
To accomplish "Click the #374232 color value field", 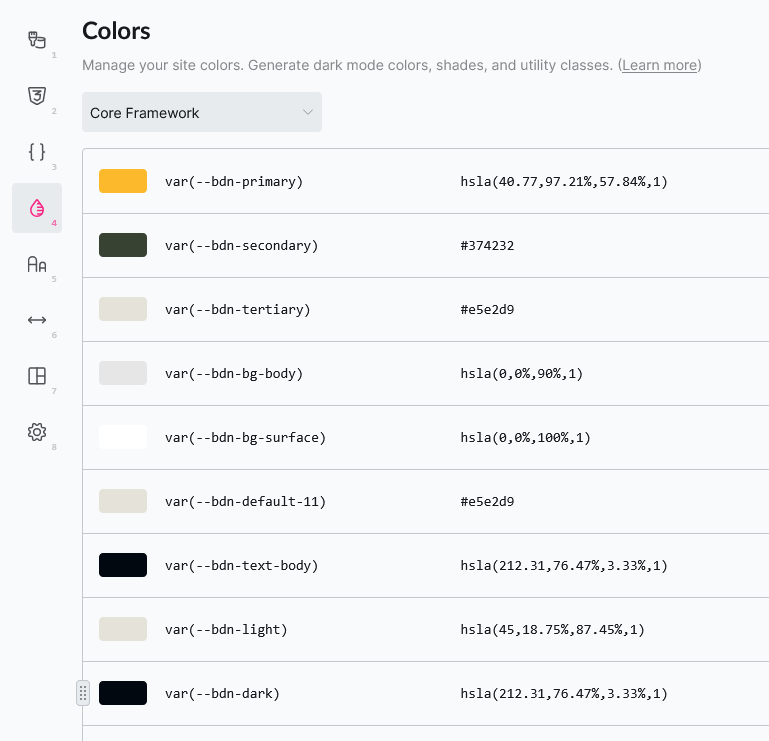I will [x=487, y=245].
